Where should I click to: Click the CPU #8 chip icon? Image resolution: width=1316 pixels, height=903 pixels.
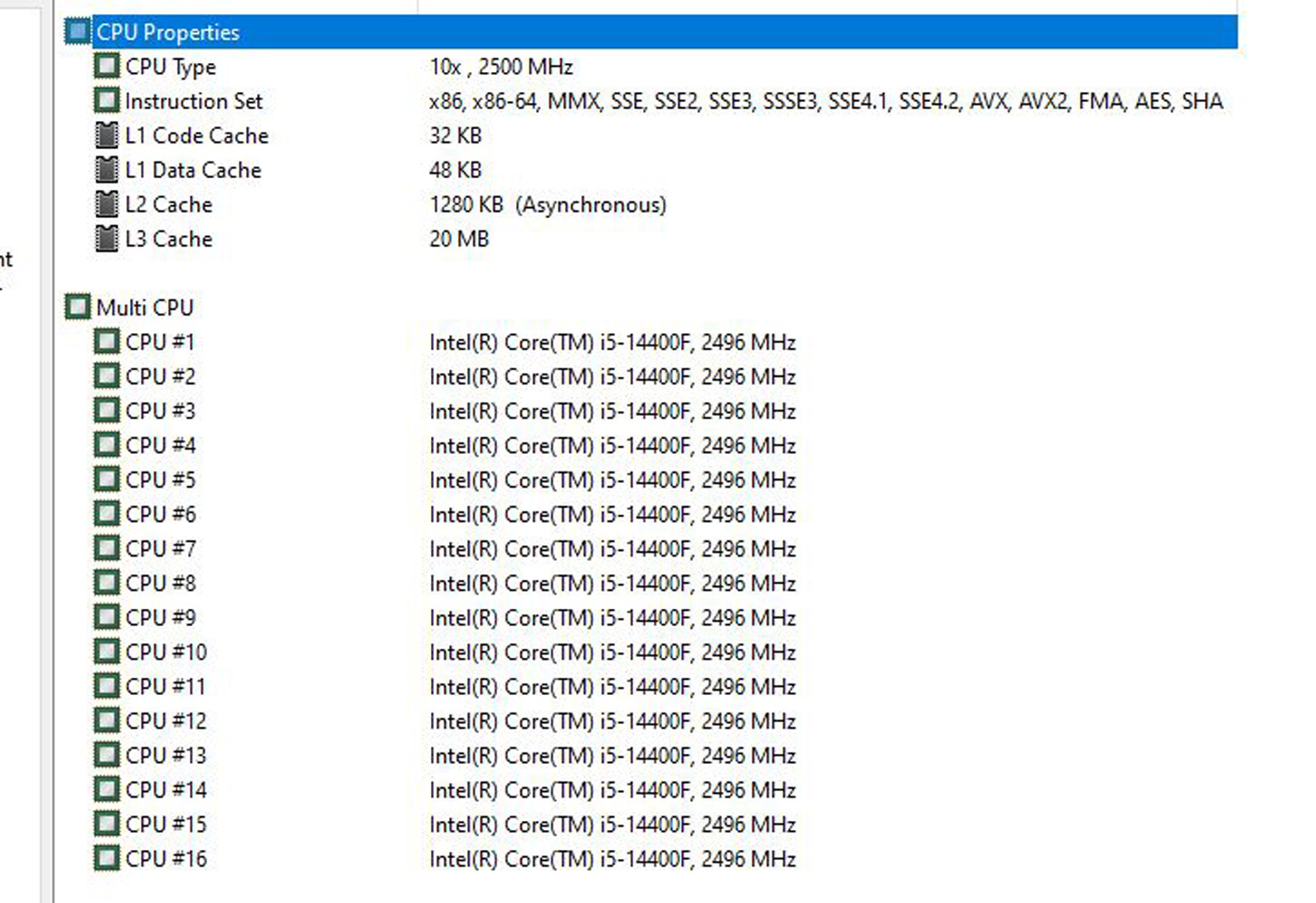point(107,583)
